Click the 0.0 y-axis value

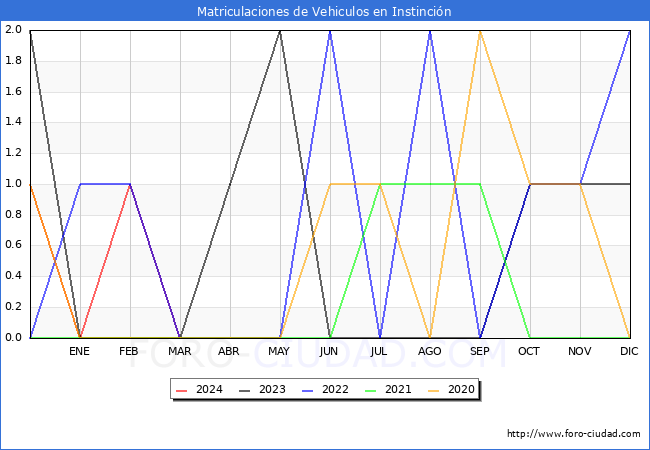click(14, 337)
